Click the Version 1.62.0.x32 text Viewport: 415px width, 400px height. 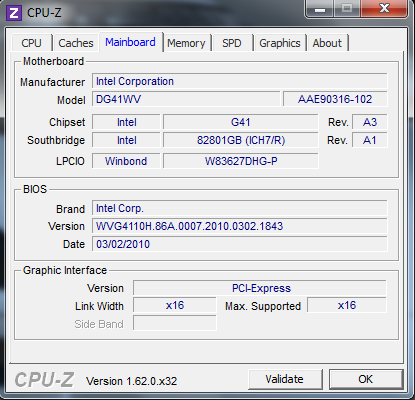(x=131, y=381)
